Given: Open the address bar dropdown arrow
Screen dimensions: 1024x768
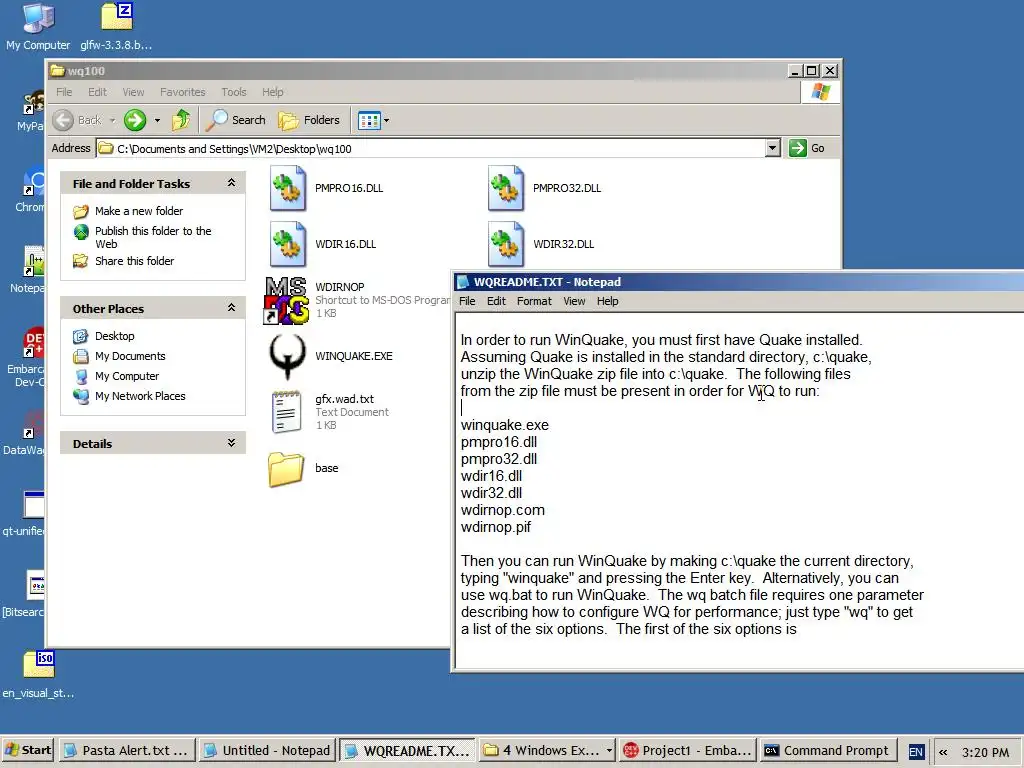Looking at the screenshot, I should [773, 148].
